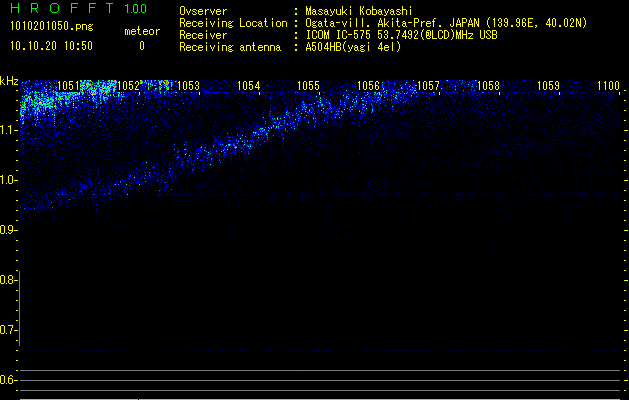
Task: Click the 1058 time marker
Action: point(488,86)
